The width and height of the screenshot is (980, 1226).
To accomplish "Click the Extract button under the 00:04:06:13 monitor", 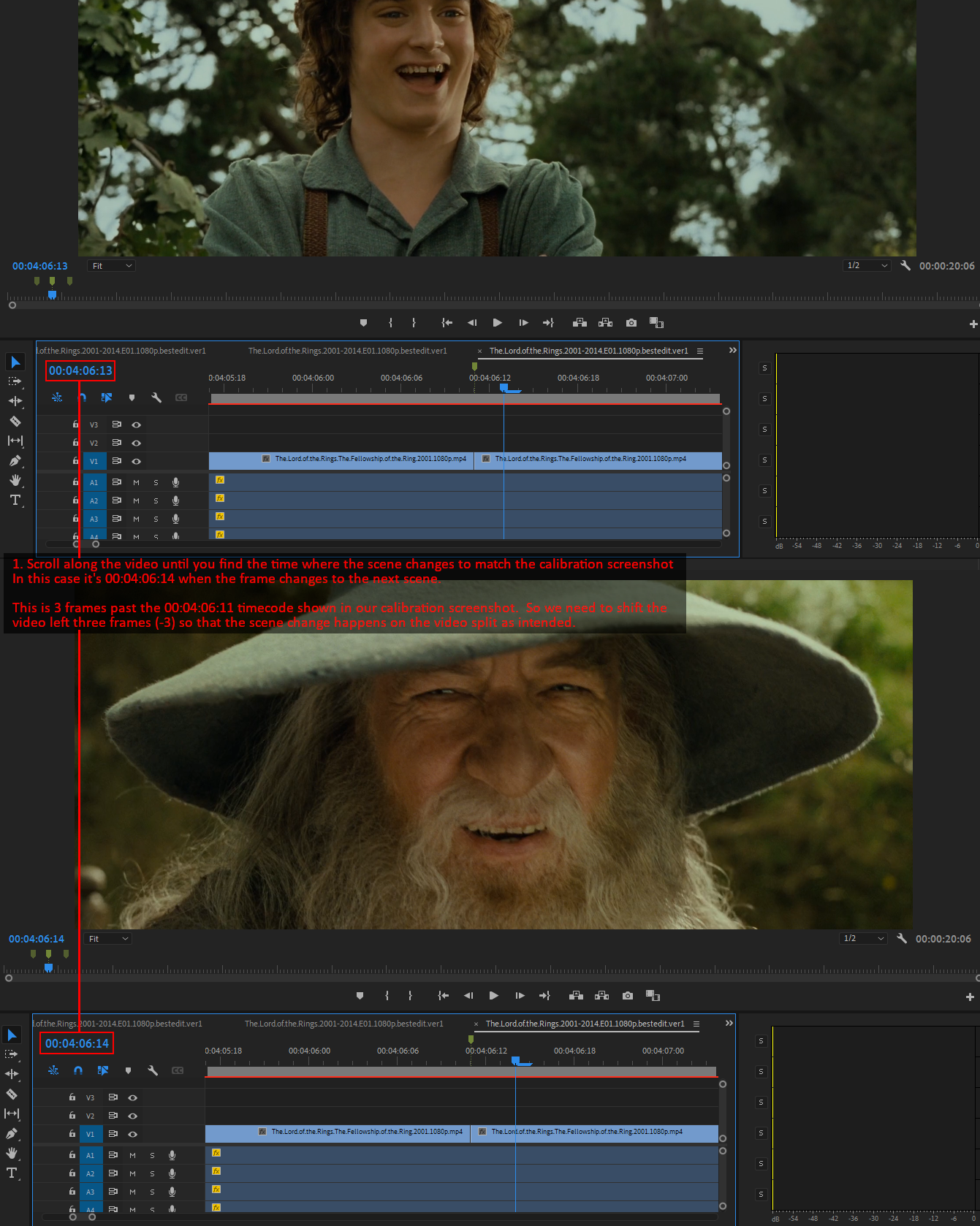I will (605, 323).
